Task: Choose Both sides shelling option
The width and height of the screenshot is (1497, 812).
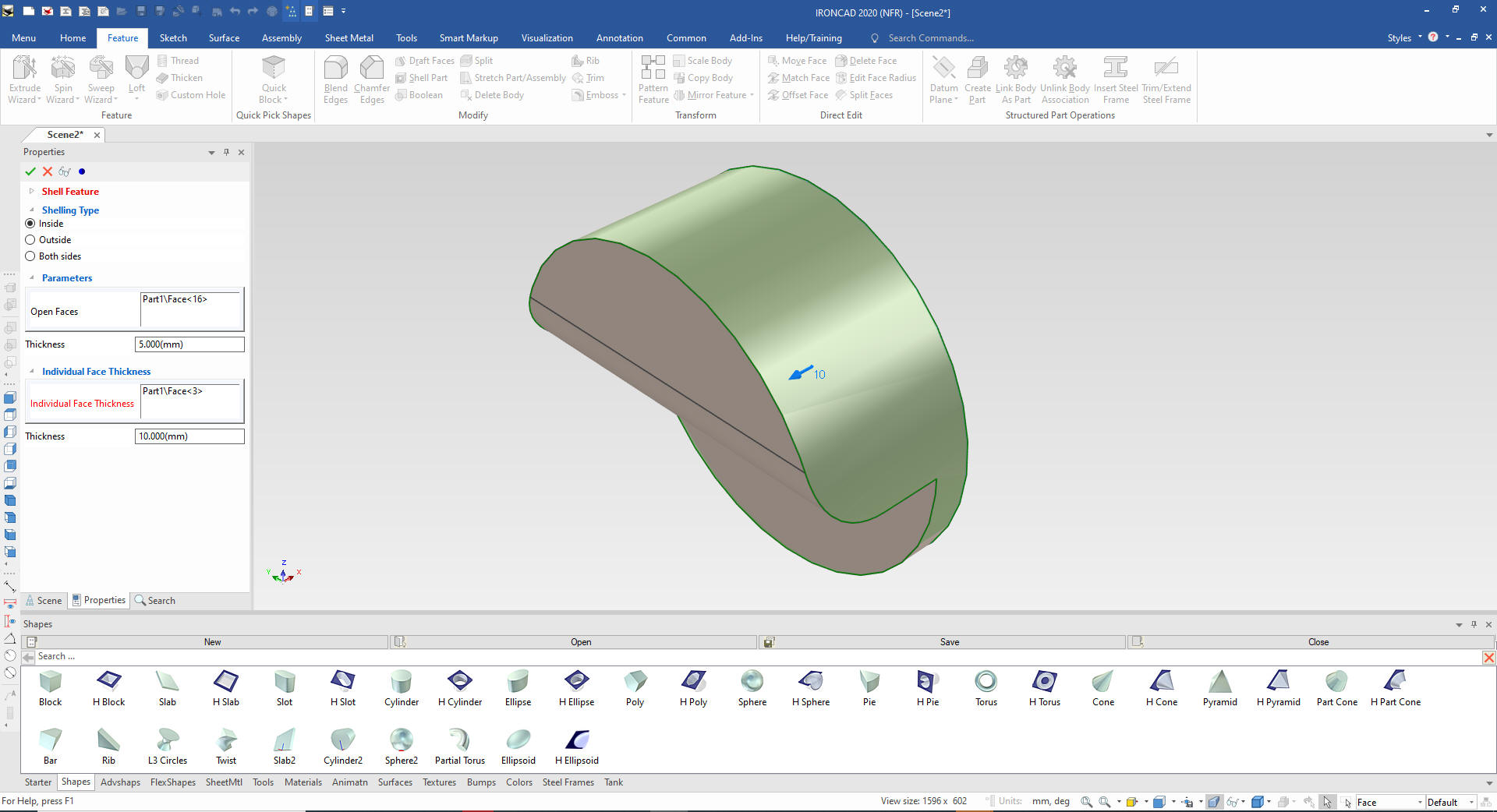Action: point(30,256)
